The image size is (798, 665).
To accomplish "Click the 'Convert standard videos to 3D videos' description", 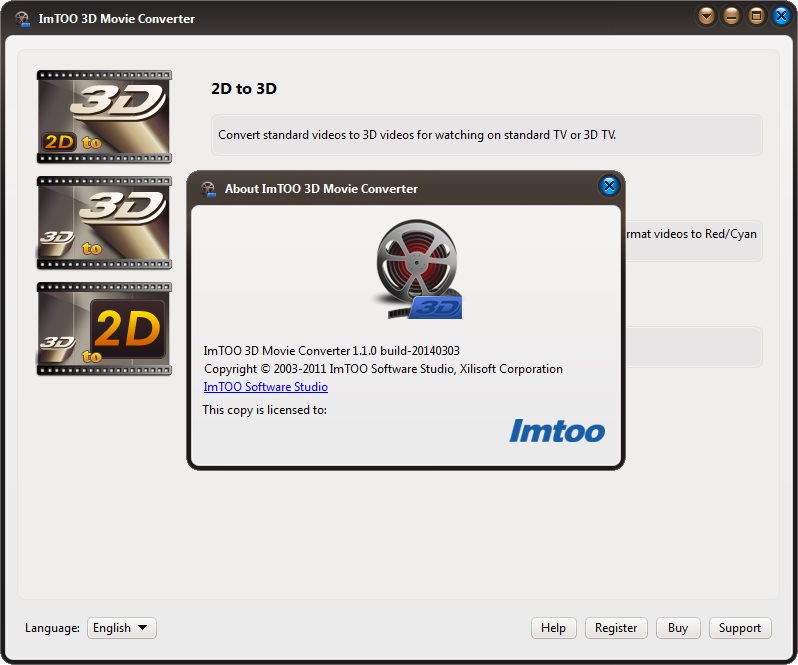I will click(x=417, y=135).
